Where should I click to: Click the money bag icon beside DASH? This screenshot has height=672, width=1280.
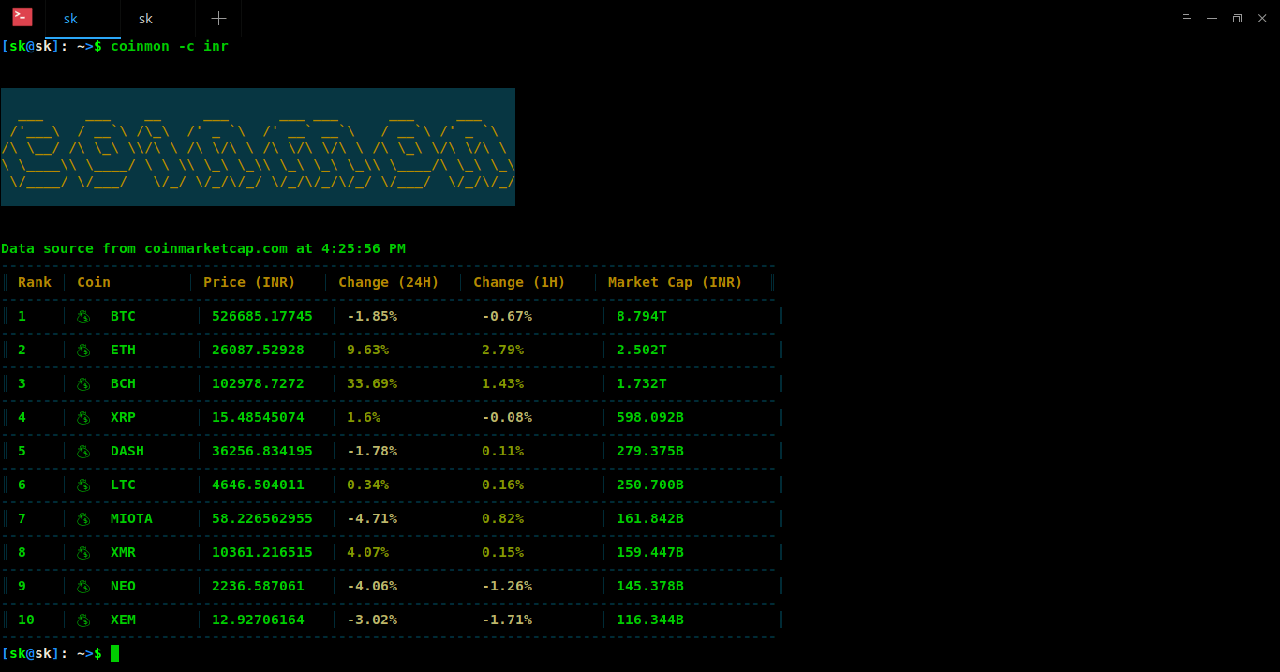pos(84,452)
